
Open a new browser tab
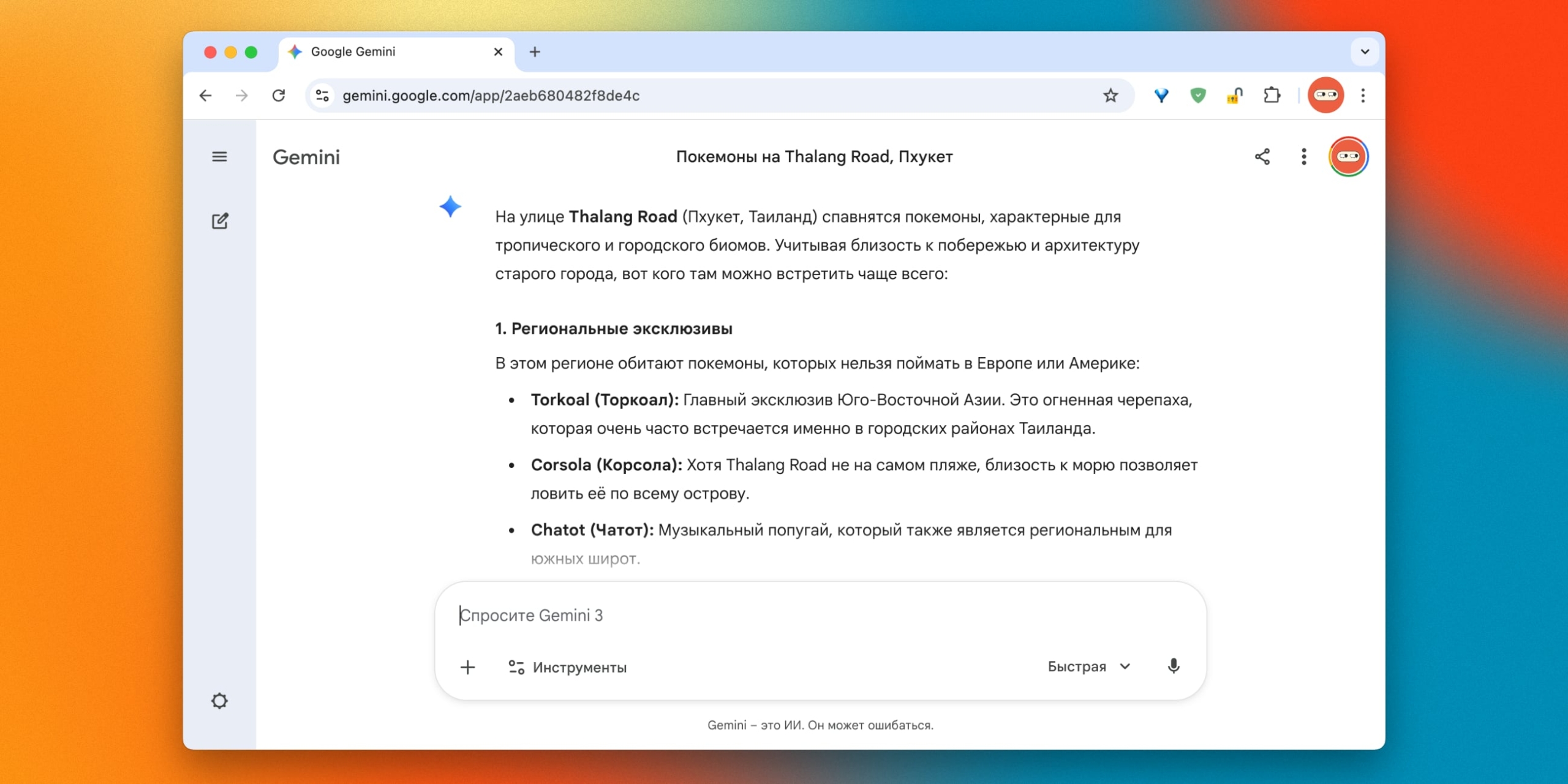(535, 52)
